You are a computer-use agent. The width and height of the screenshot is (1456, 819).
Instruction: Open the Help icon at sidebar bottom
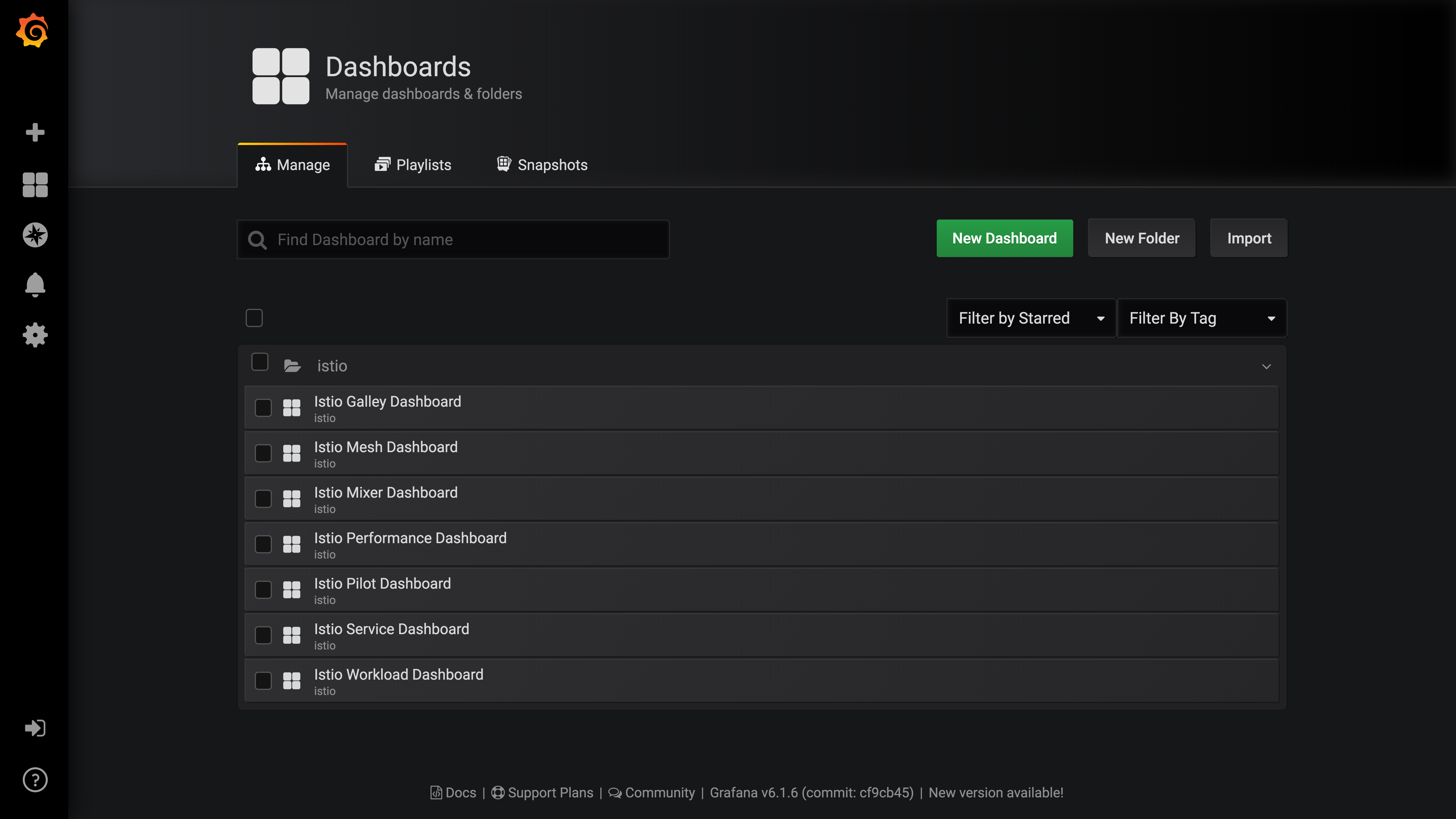tap(35, 779)
